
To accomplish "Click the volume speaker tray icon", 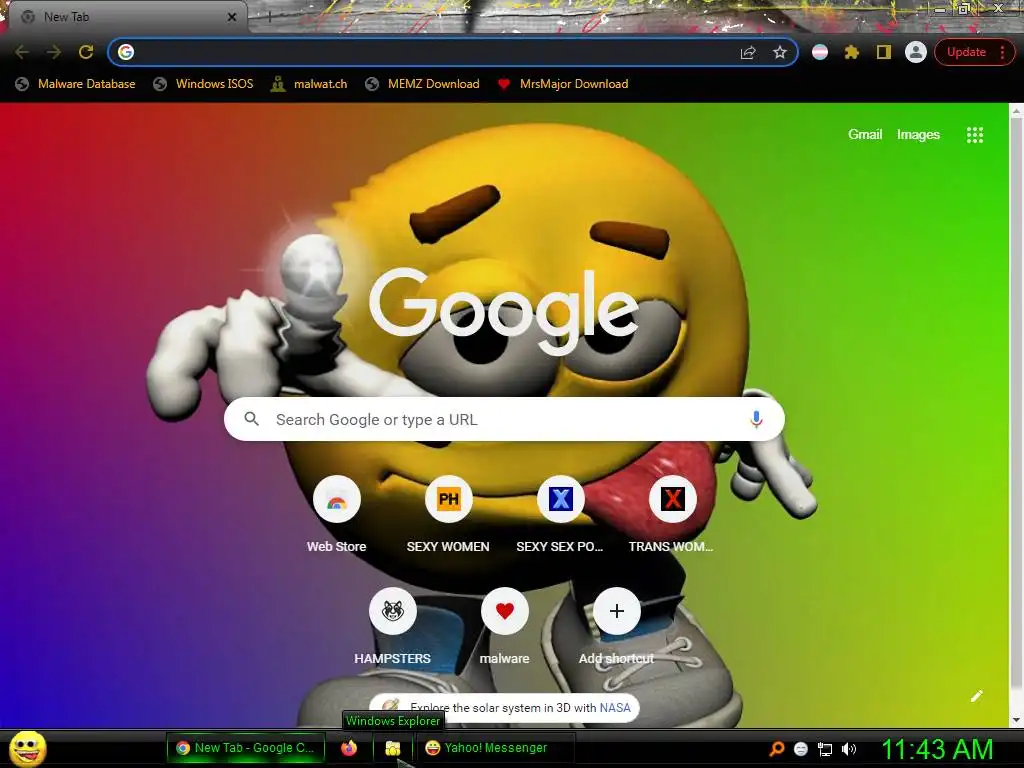I will (x=848, y=748).
